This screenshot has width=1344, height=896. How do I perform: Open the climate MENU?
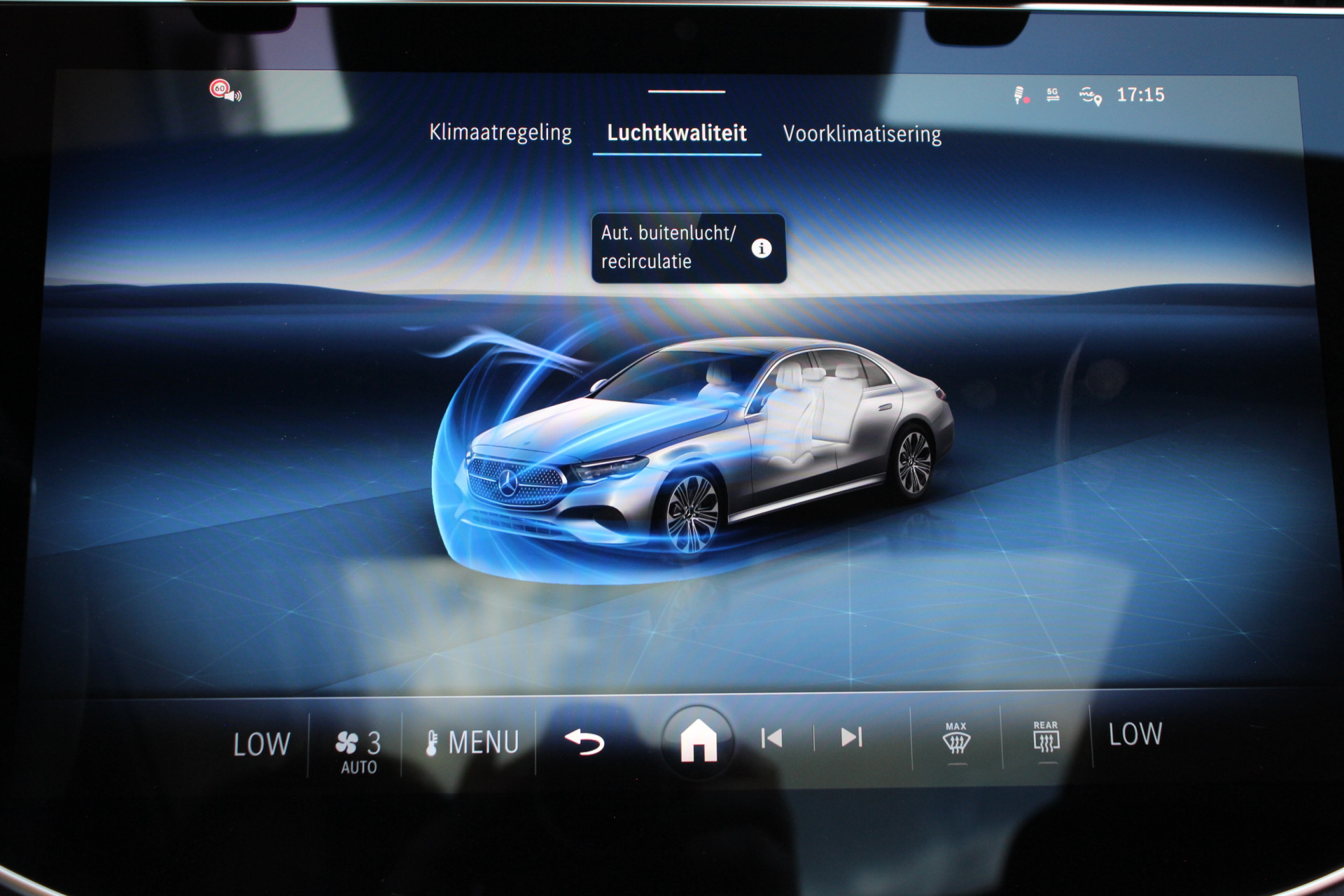tap(472, 743)
